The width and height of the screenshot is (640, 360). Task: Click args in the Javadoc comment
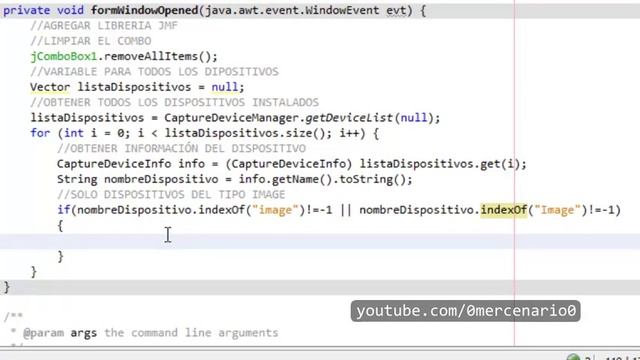[84, 333]
